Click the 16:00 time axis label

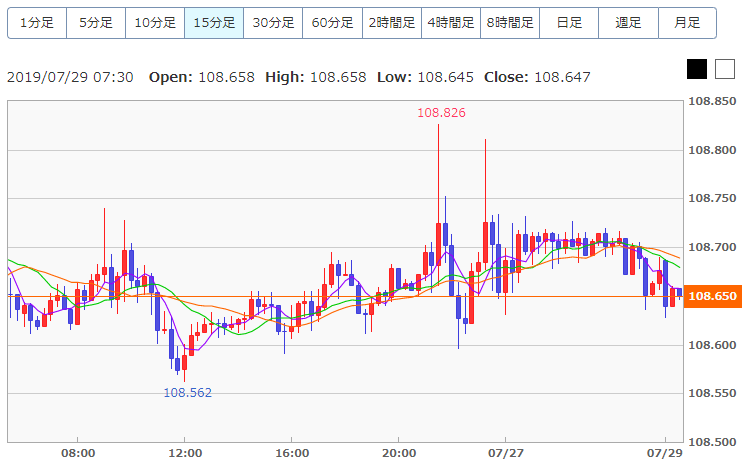tap(292, 453)
